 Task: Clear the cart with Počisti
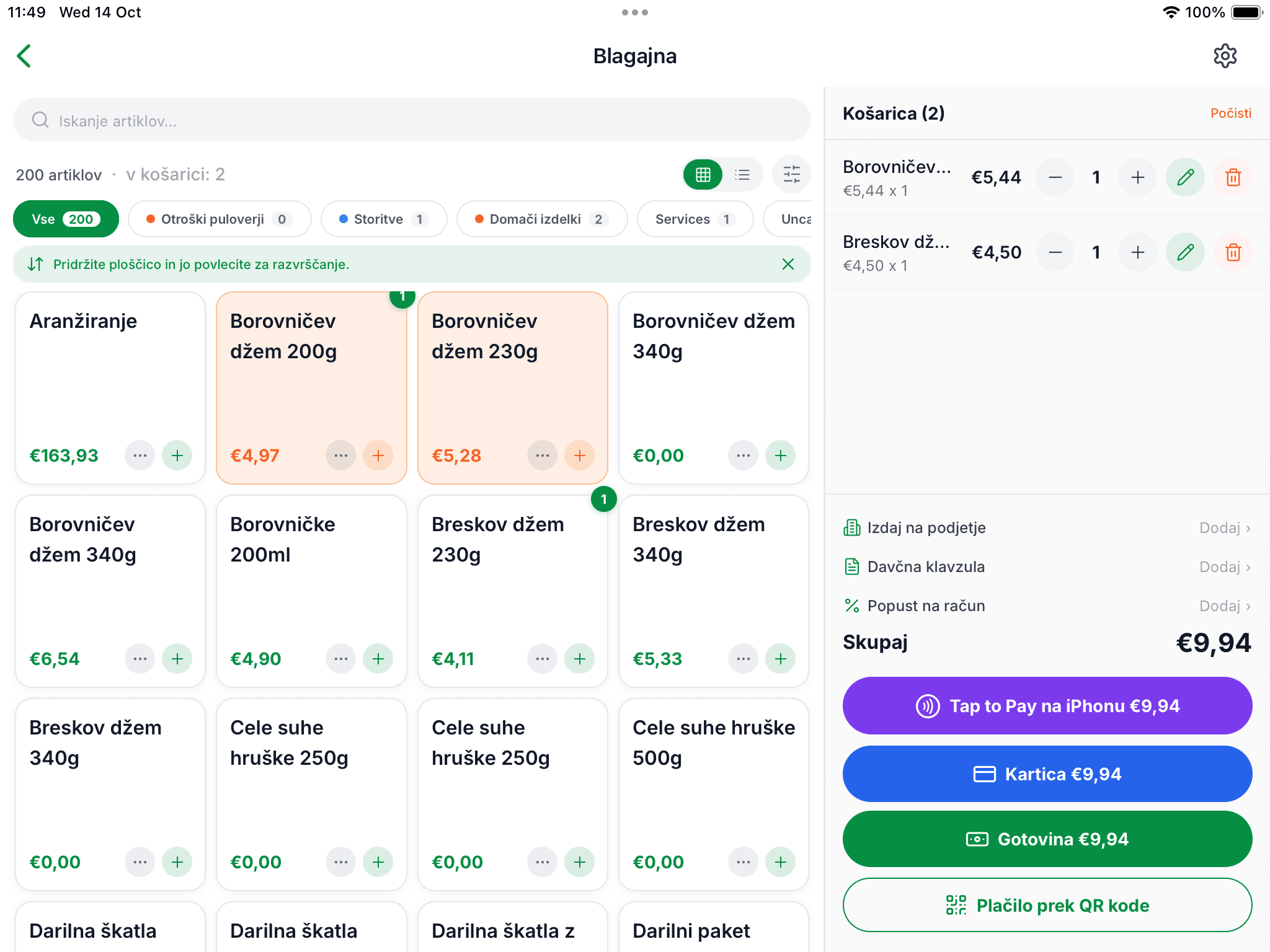[1230, 113]
